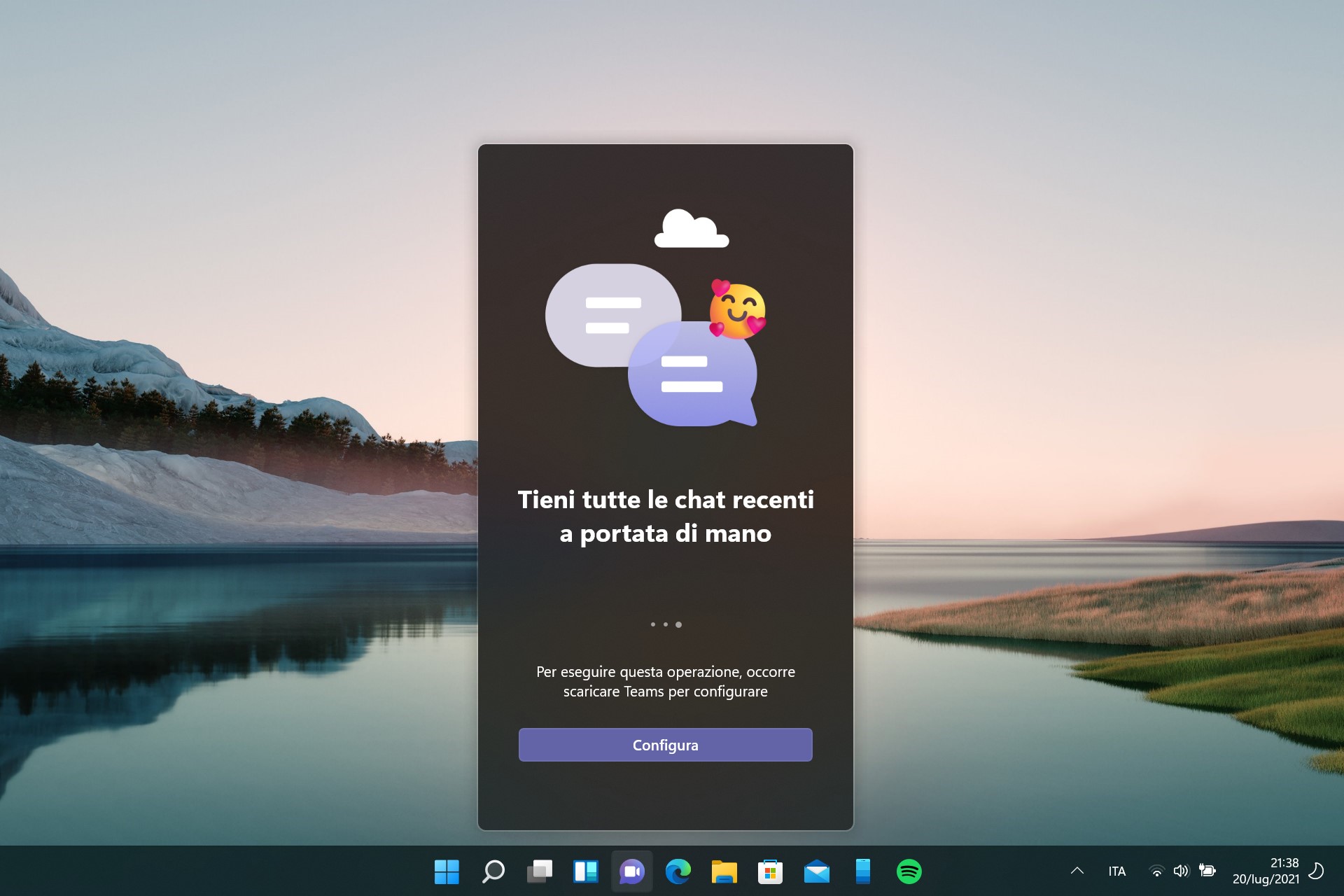Click text "scaricare Teams per configurare"
Viewport: 1344px width, 896px height.
[x=665, y=692]
